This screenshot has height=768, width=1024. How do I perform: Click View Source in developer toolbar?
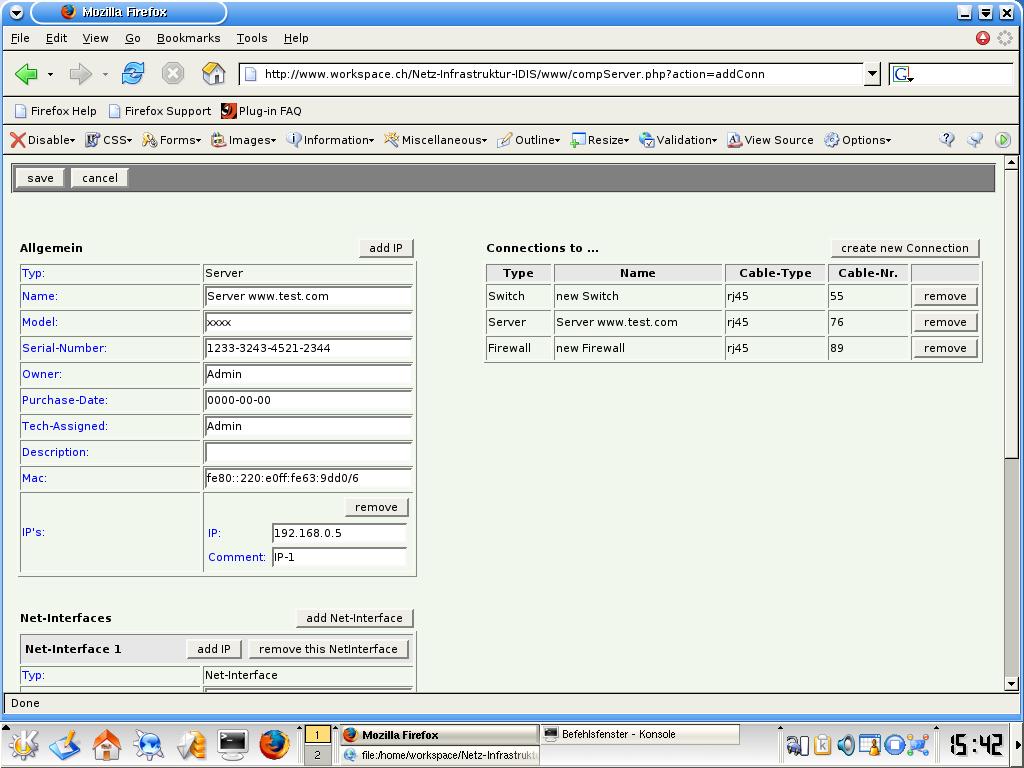771,140
